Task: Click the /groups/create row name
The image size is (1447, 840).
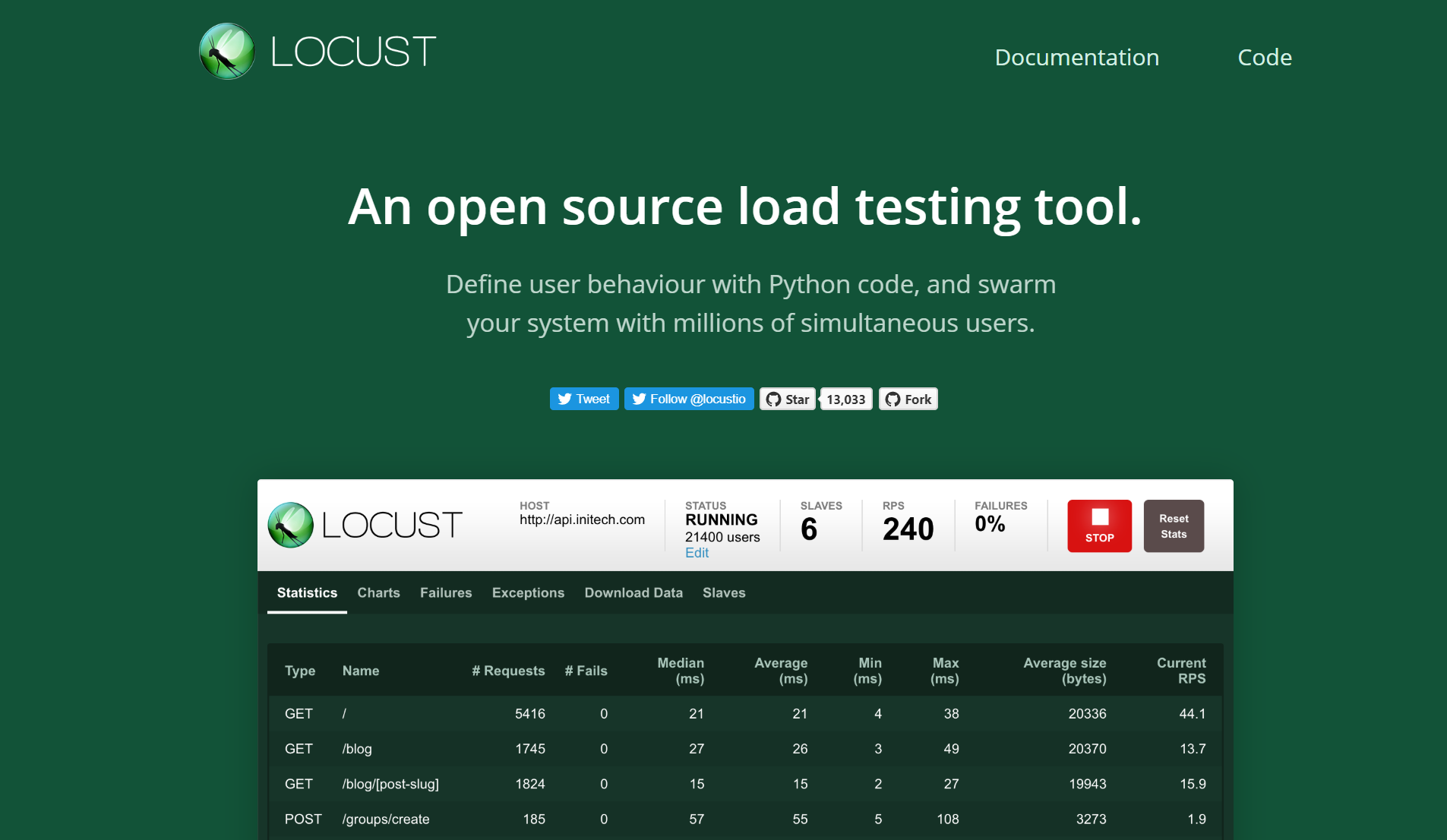Action: coord(386,819)
